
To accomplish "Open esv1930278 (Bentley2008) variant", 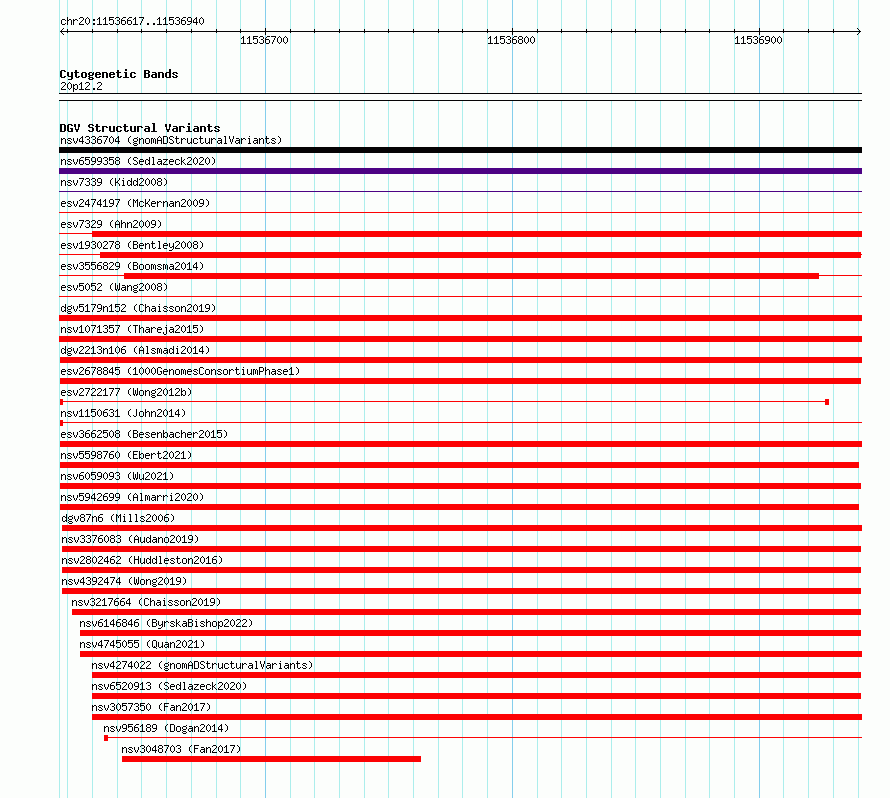I will pos(132,245).
